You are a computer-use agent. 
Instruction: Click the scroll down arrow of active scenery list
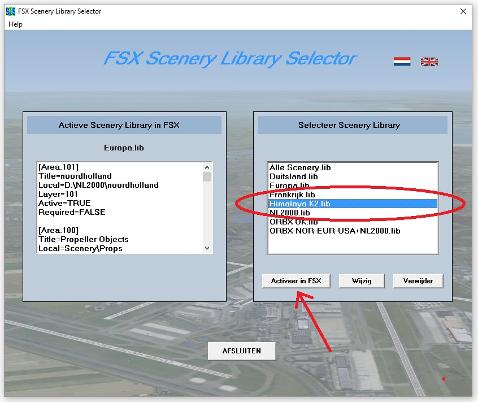tap(207, 248)
